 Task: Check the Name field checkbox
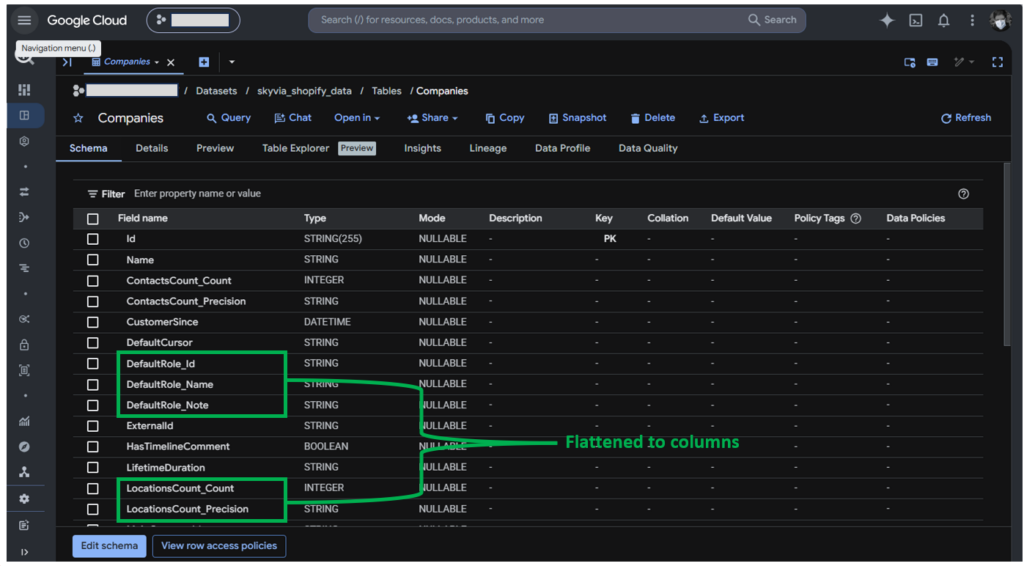93,260
